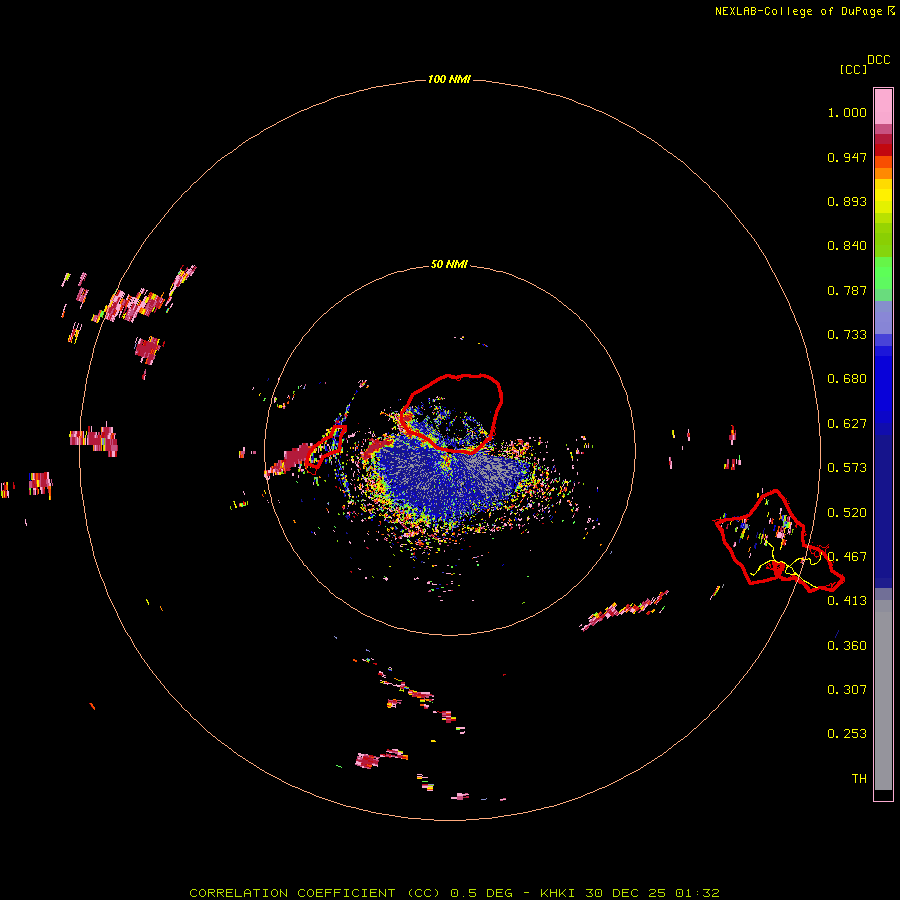Image resolution: width=900 pixels, height=900 pixels.
Task: Click the 0.360 scale value
Action: point(847,646)
